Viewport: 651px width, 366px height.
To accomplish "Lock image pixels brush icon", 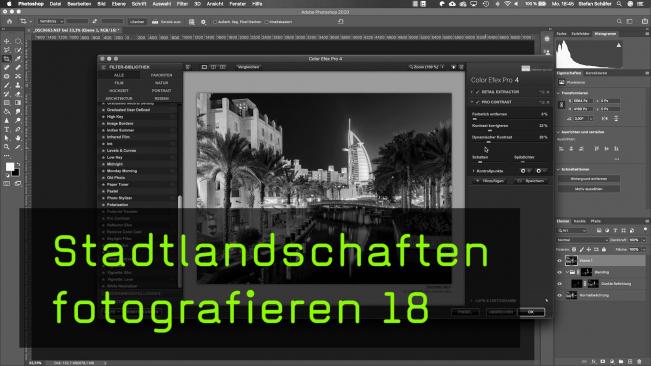I will (582, 249).
